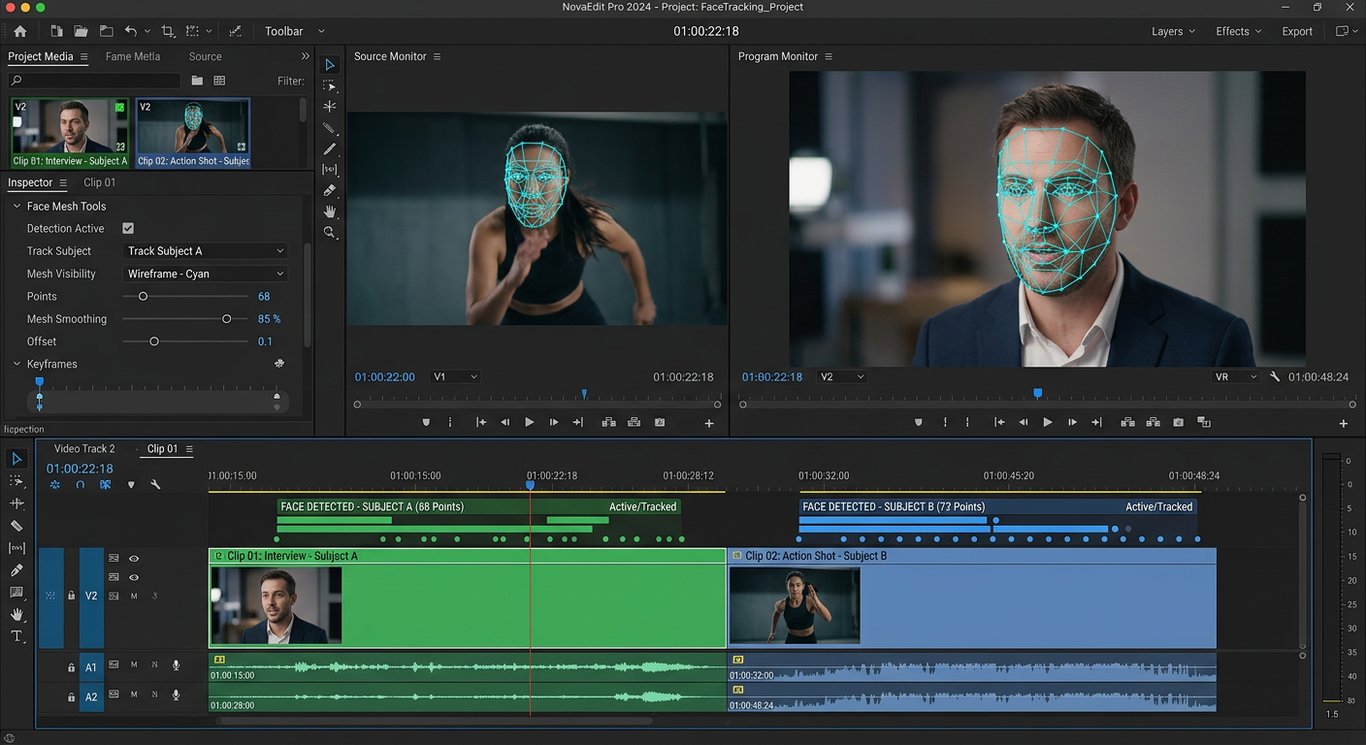
Task: Select the Type tool in timeline sidebar
Action: point(17,636)
